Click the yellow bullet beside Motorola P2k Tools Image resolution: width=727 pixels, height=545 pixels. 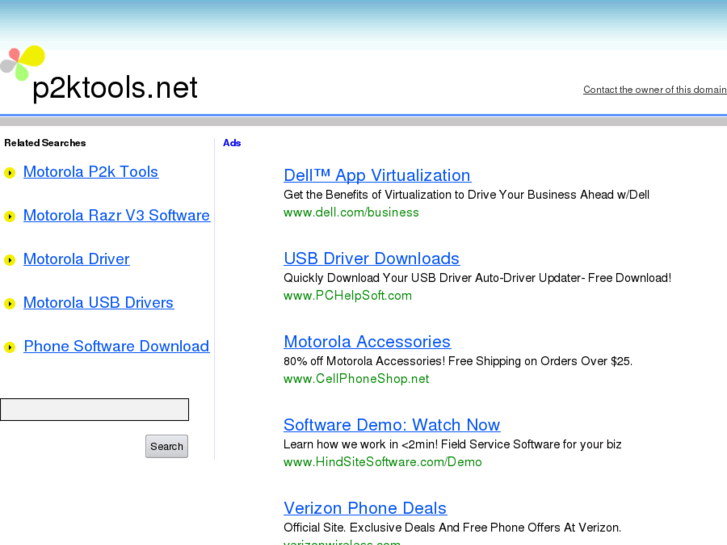10,173
